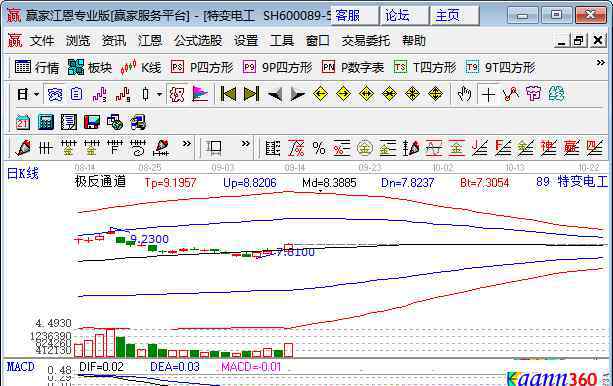Open the 行情 quotes view
The width and height of the screenshot is (613, 386).
click(36, 67)
